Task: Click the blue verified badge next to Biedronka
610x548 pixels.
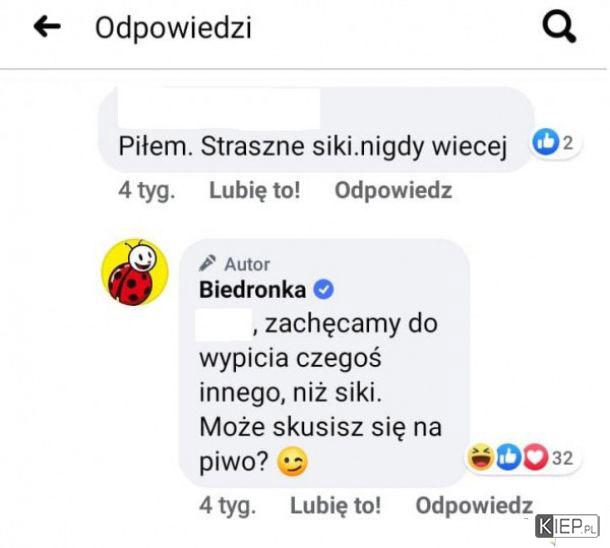Action: [x=324, y=290]
